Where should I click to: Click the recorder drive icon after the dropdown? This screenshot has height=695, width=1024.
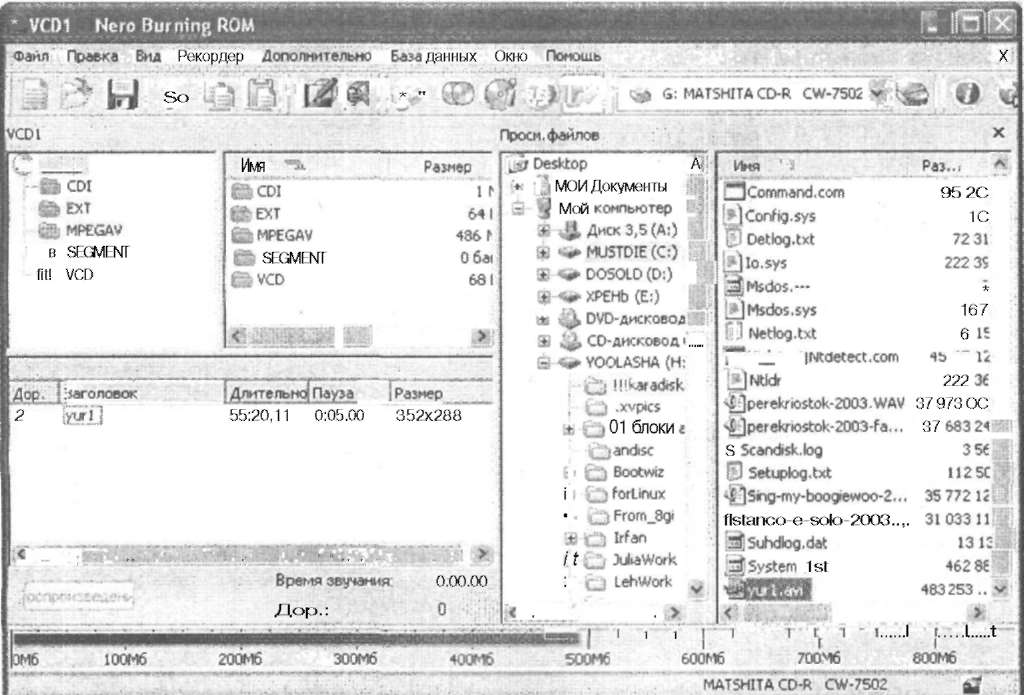(912, 95)
